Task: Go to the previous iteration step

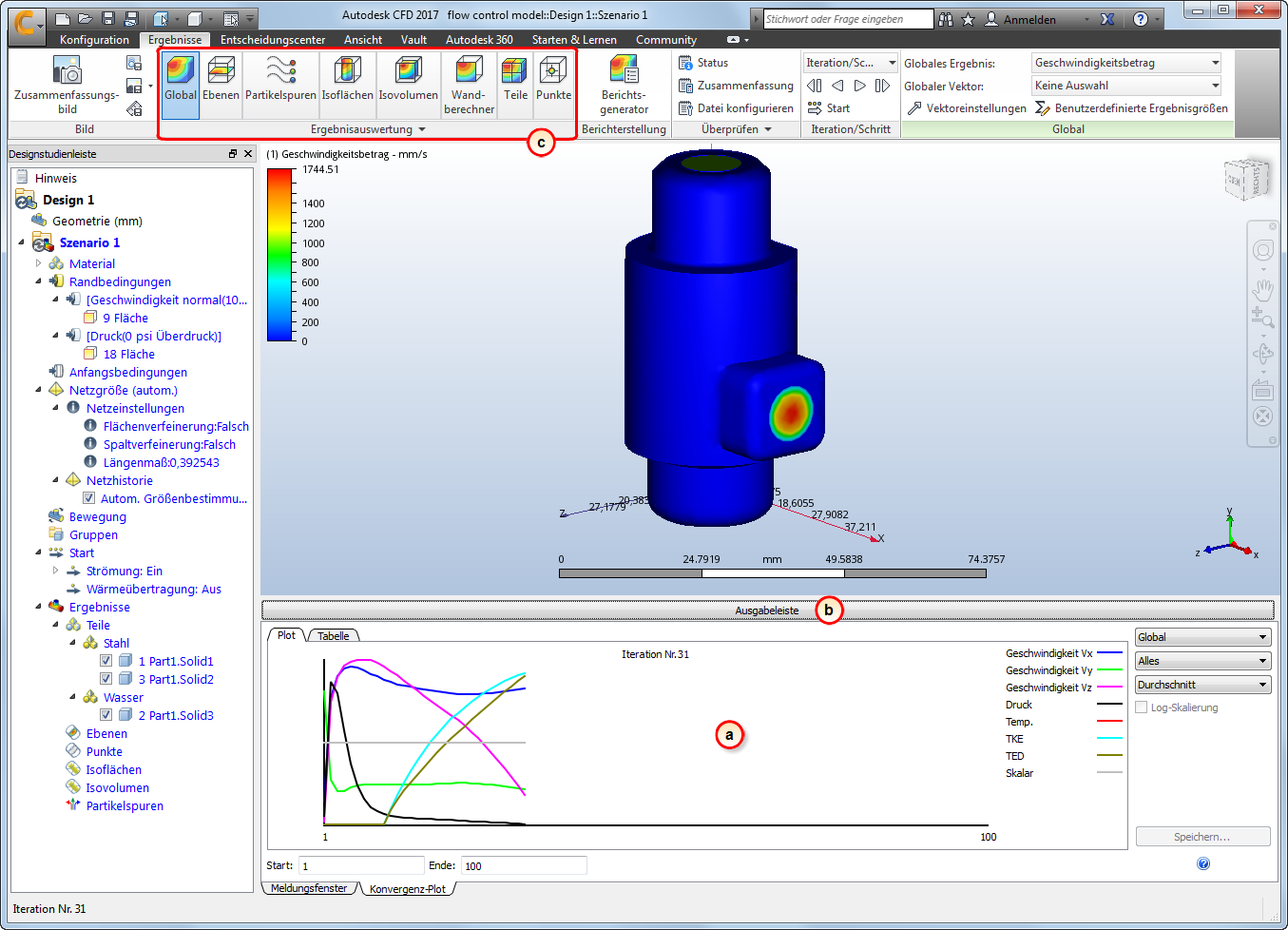Action: 837,86
